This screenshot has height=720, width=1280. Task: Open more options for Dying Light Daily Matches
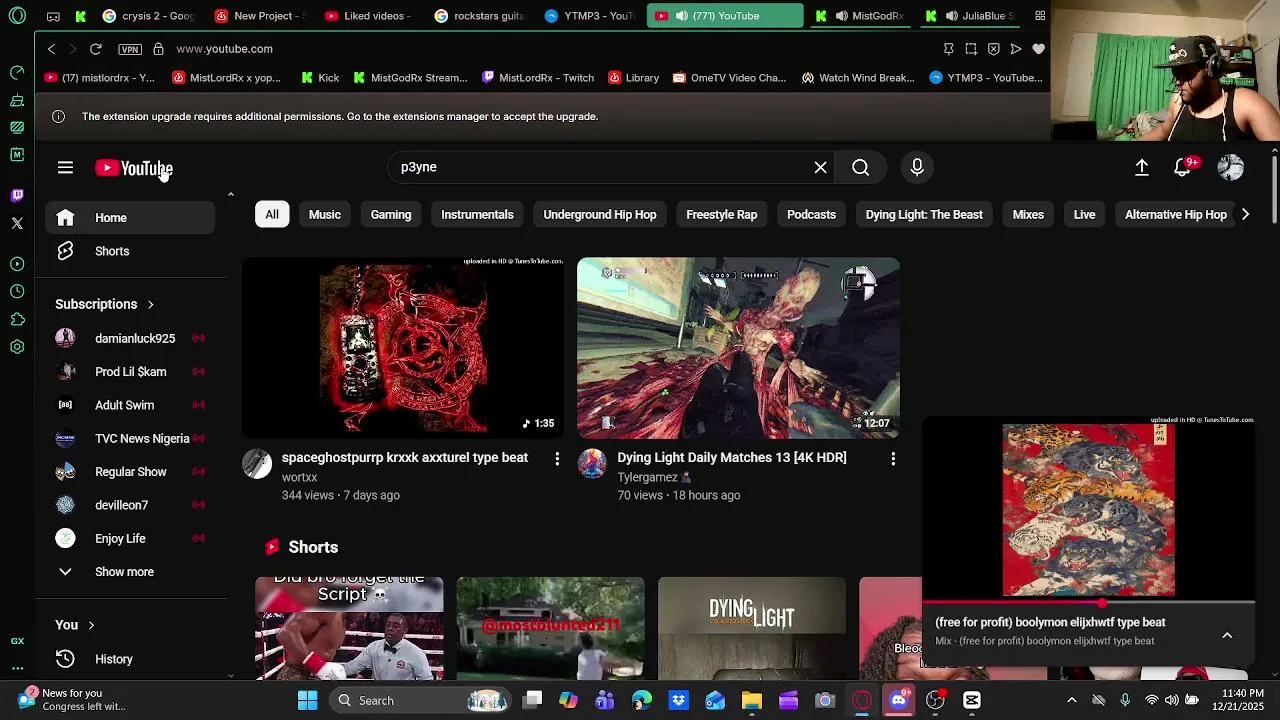click(893, 458)
